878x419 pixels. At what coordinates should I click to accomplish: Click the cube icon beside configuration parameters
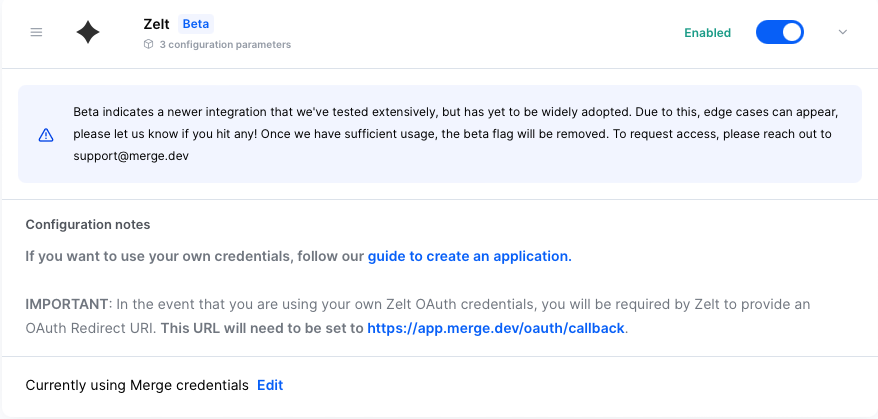(148, 44)
